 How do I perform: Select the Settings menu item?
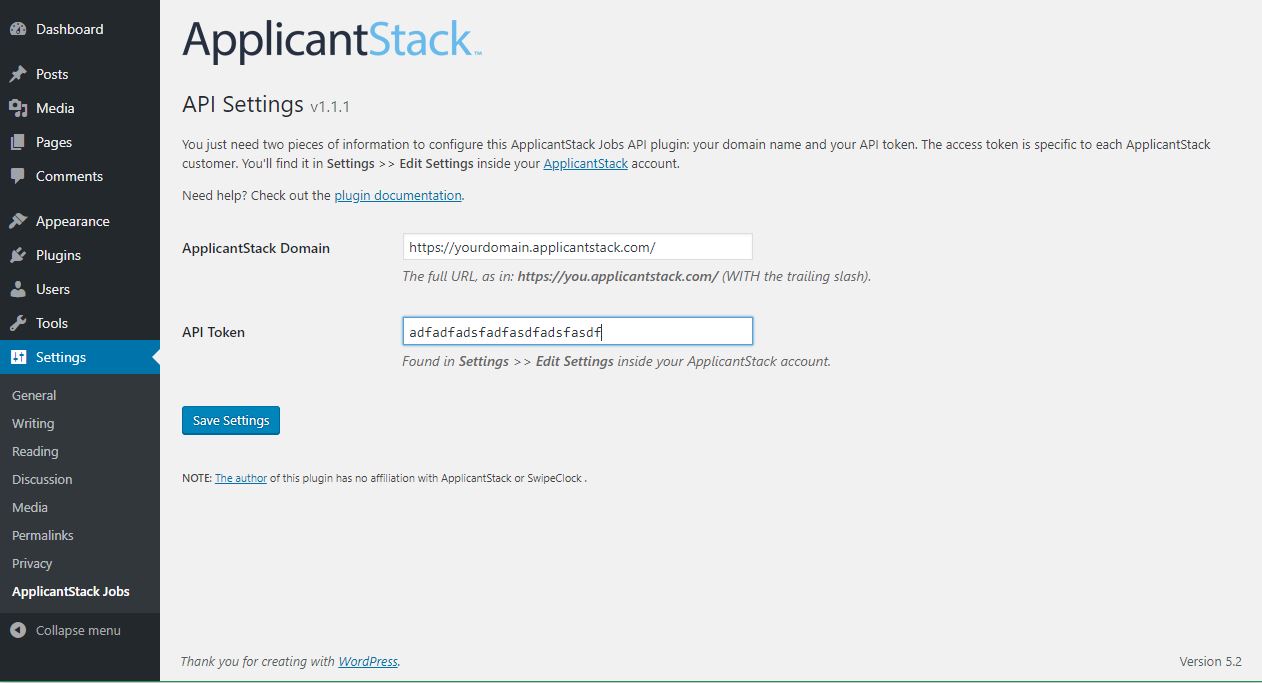(80, 357)
